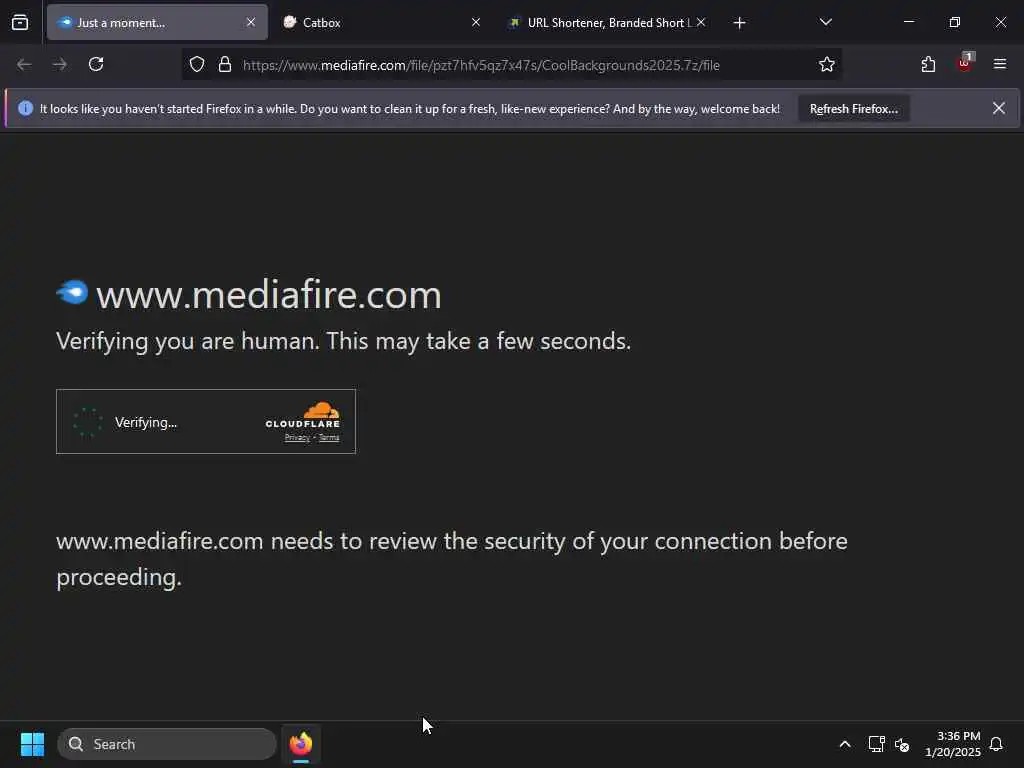Click the Verifying spinner indicator
Image resolution: width=1024 pixels, height=768 pixels.
point(88,423)
